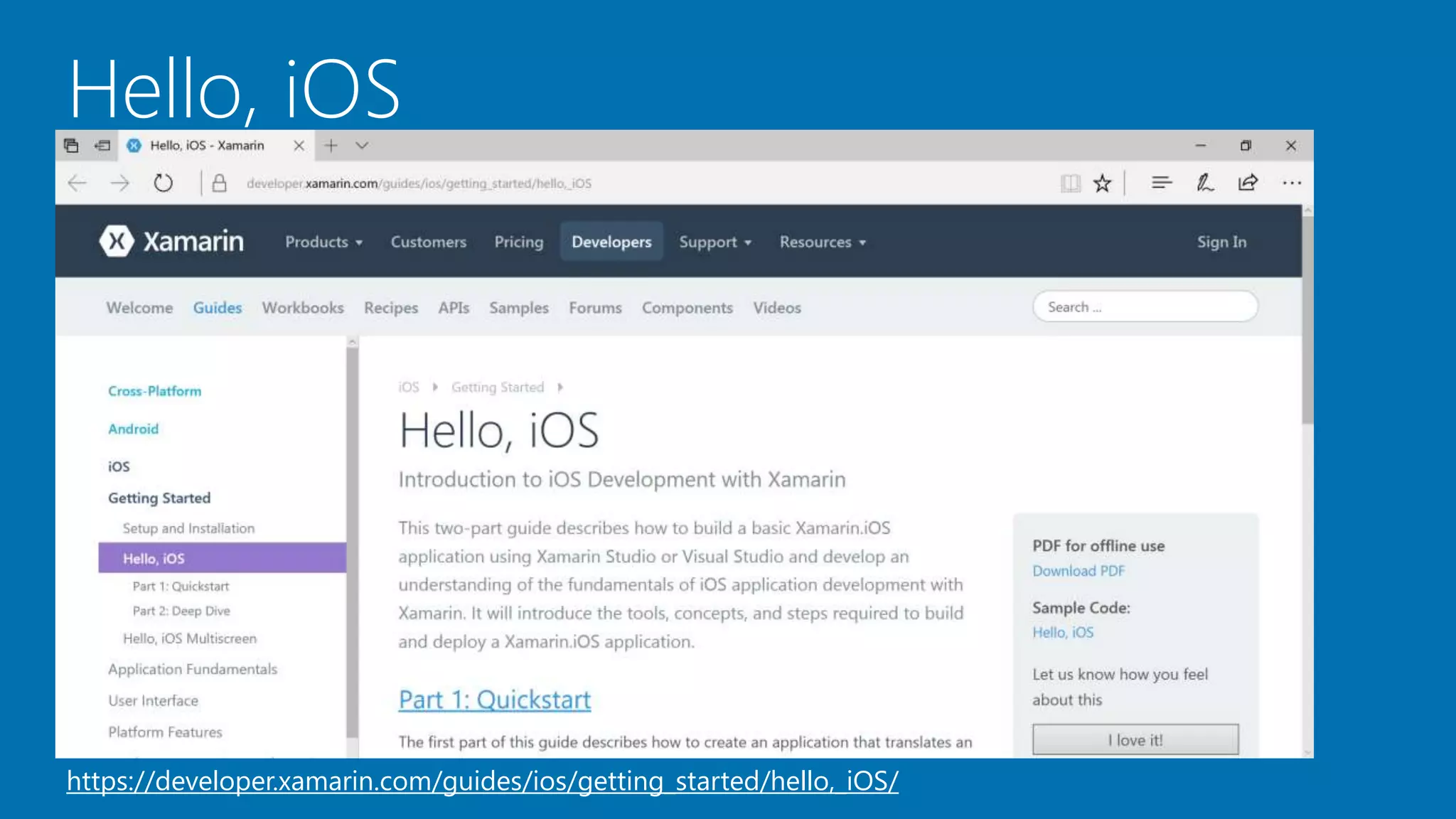Add page to favorites star icon
Viewport: 1456px width, 819px height.
pos(1103,183)
